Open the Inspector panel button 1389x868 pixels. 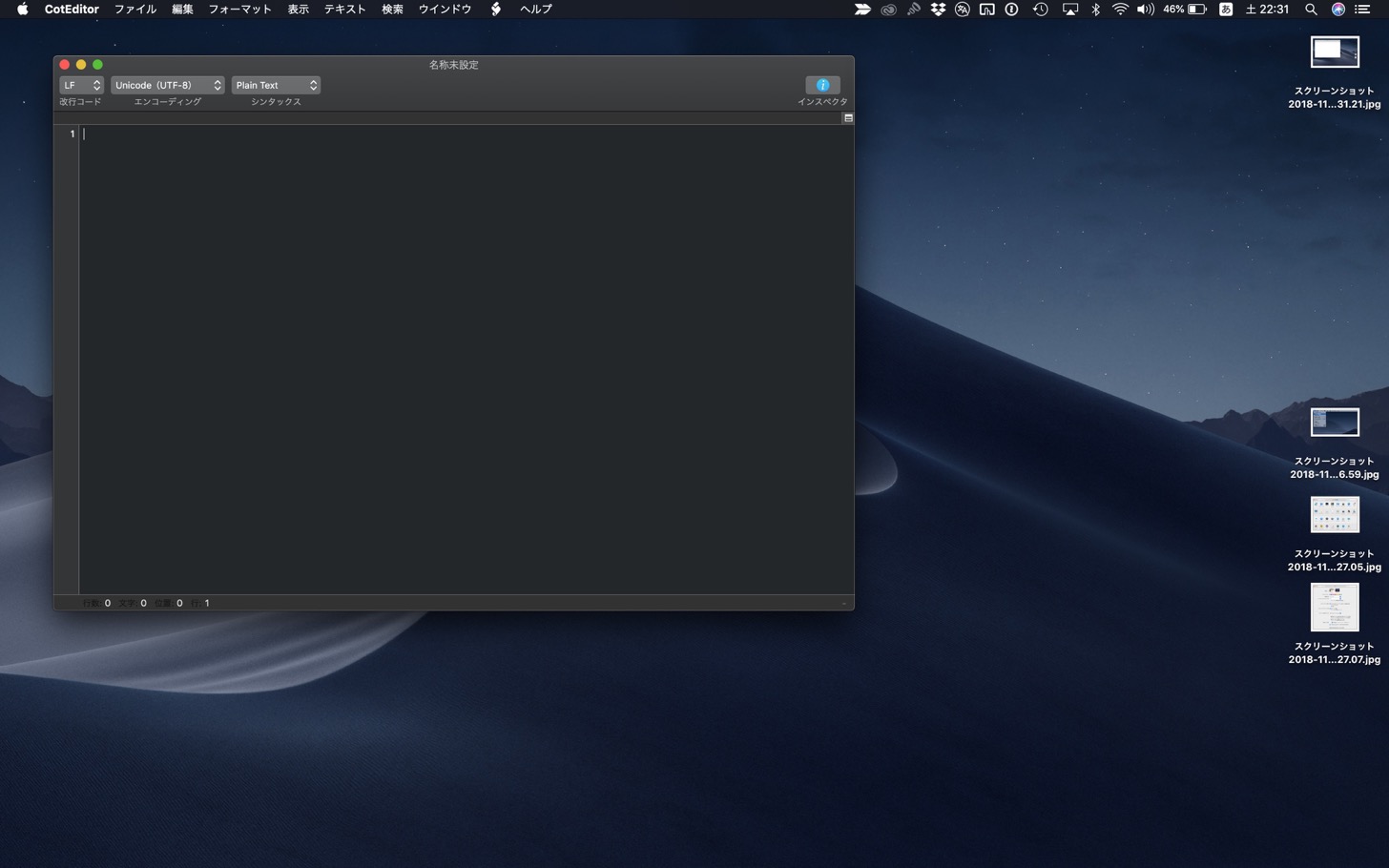click(x=822, y=85)
